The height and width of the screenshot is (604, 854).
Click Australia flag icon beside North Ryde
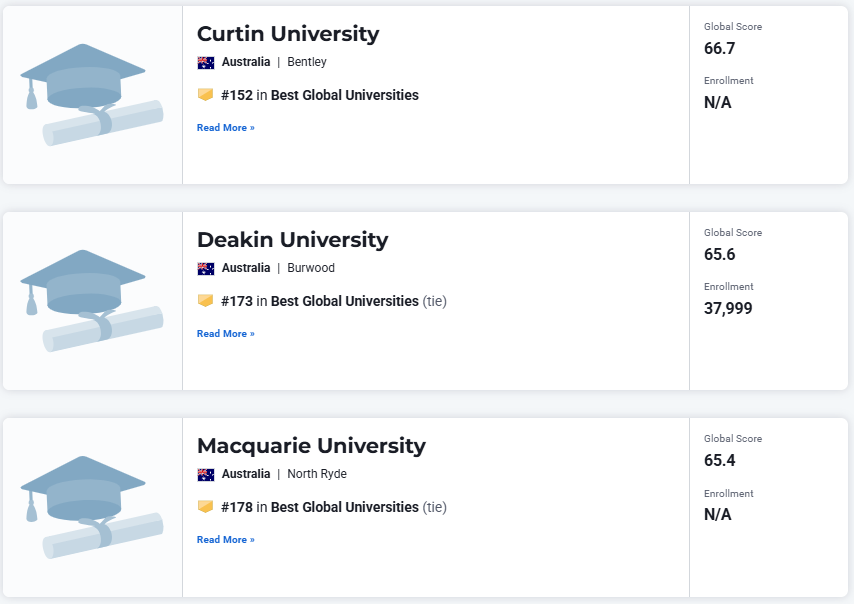206,474
